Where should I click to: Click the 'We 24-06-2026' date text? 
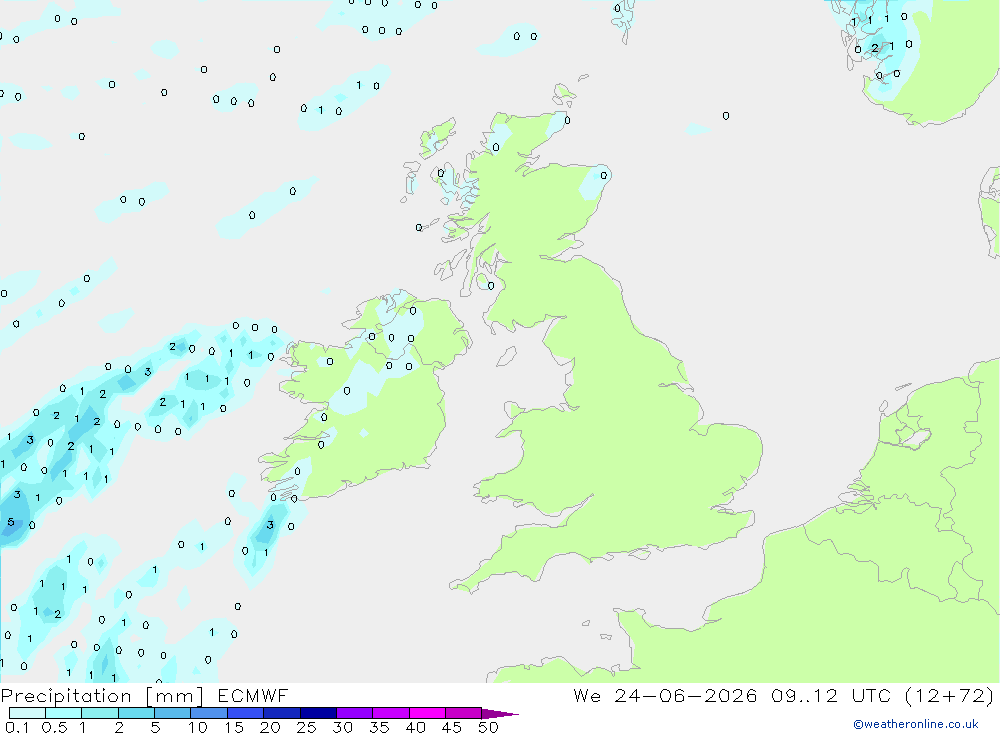665,695
